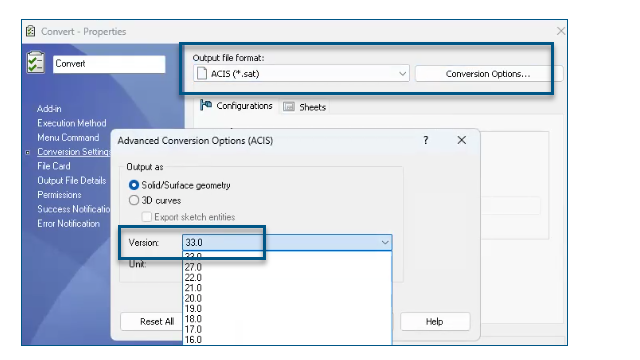Click the Convert task name field

109,64
